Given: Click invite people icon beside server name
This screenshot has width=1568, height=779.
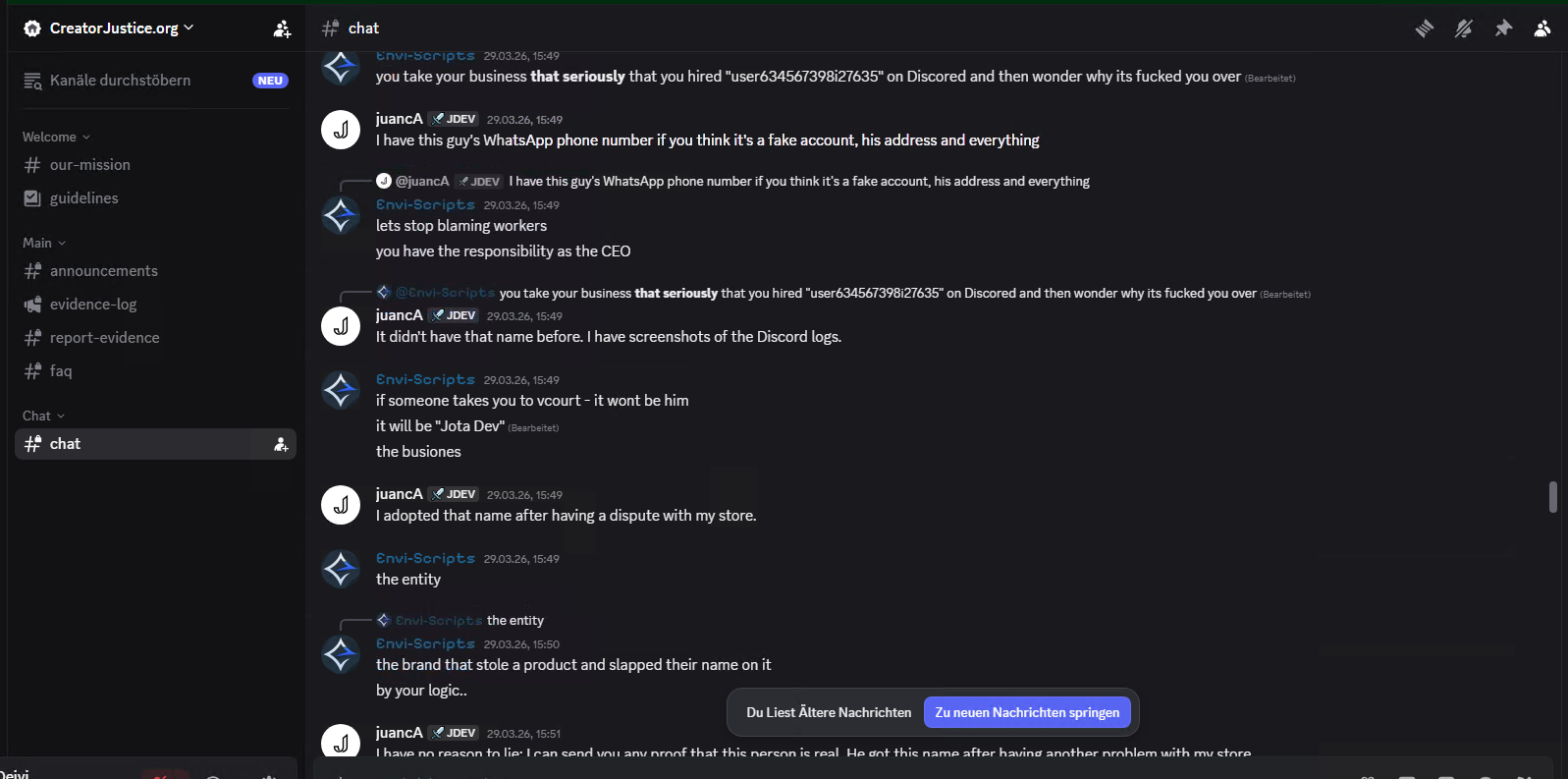Looking at the screenshot, I should coord(282,28).
